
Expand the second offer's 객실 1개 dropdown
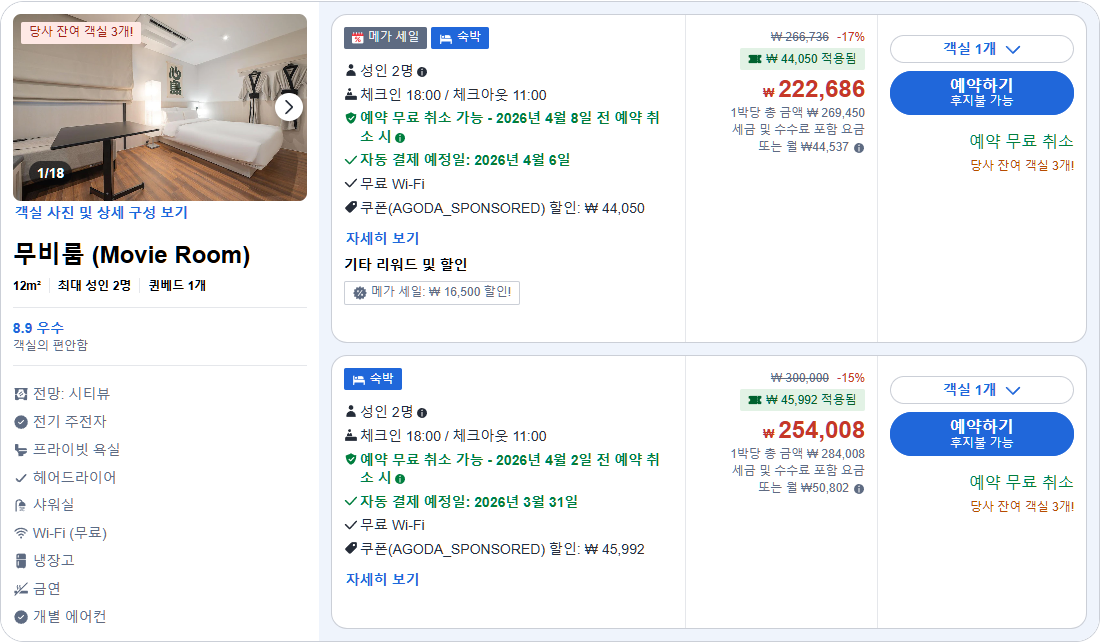tap(981, 388)
